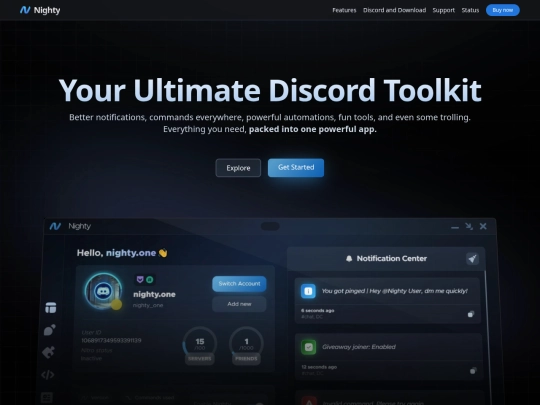
Task: Click the Explore button
Action: coord(238,168)
